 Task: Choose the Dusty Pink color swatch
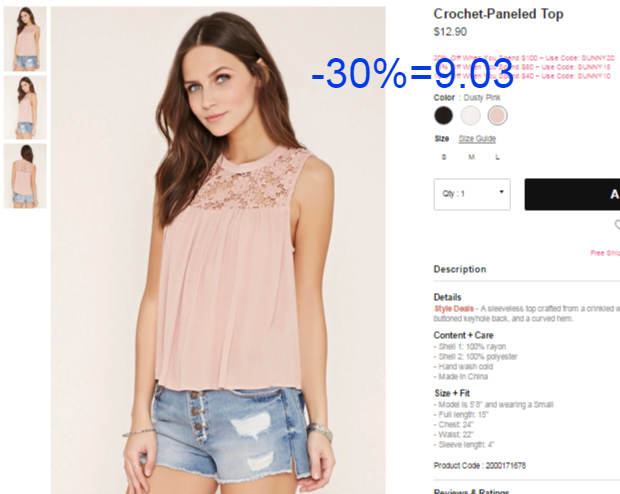pos(497,115)
